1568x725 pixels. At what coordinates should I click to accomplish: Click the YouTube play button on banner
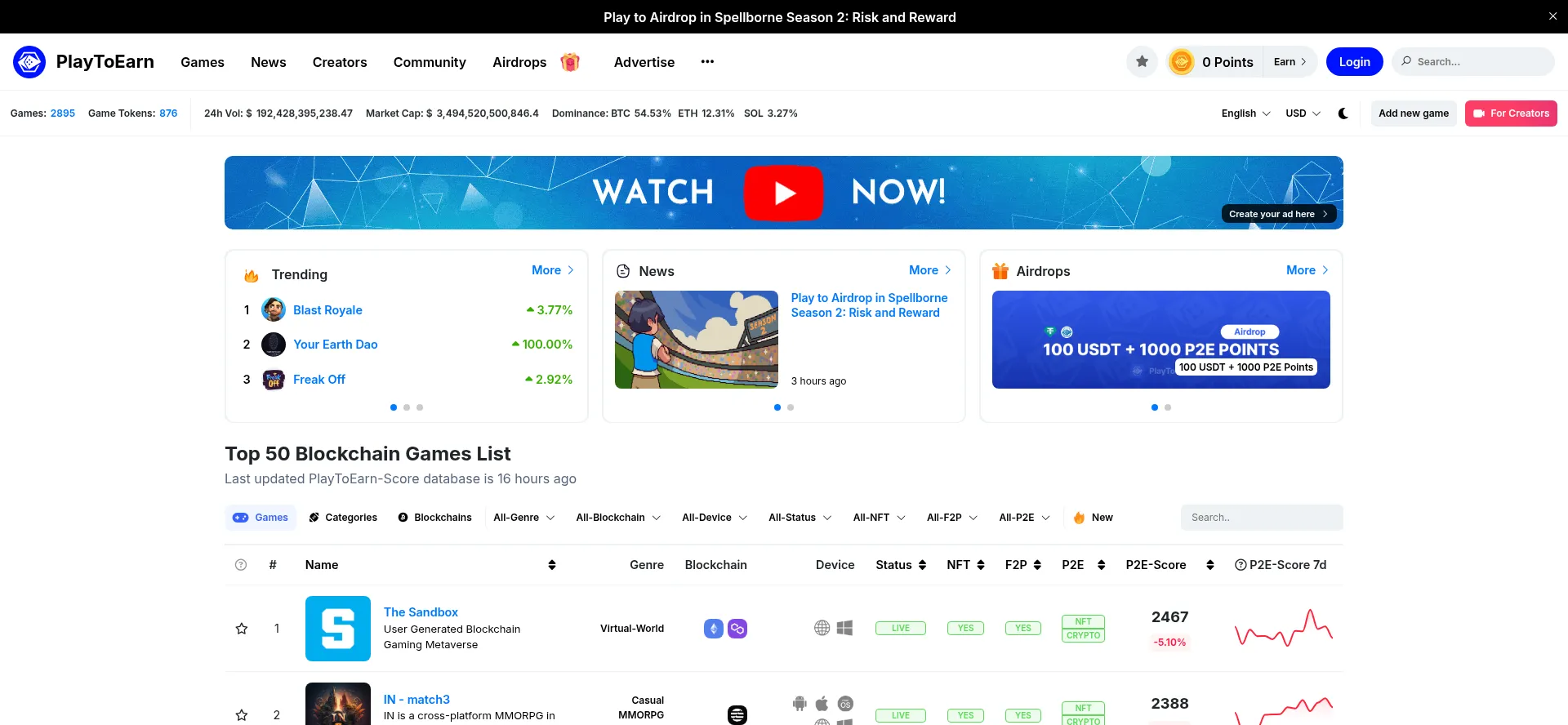click(783, 193)
